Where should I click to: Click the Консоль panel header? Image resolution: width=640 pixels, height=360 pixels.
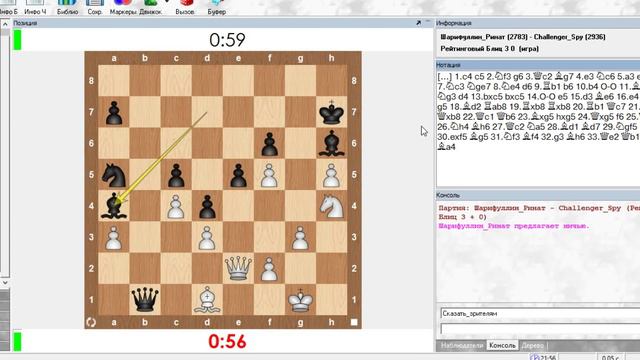coord(538,195)
